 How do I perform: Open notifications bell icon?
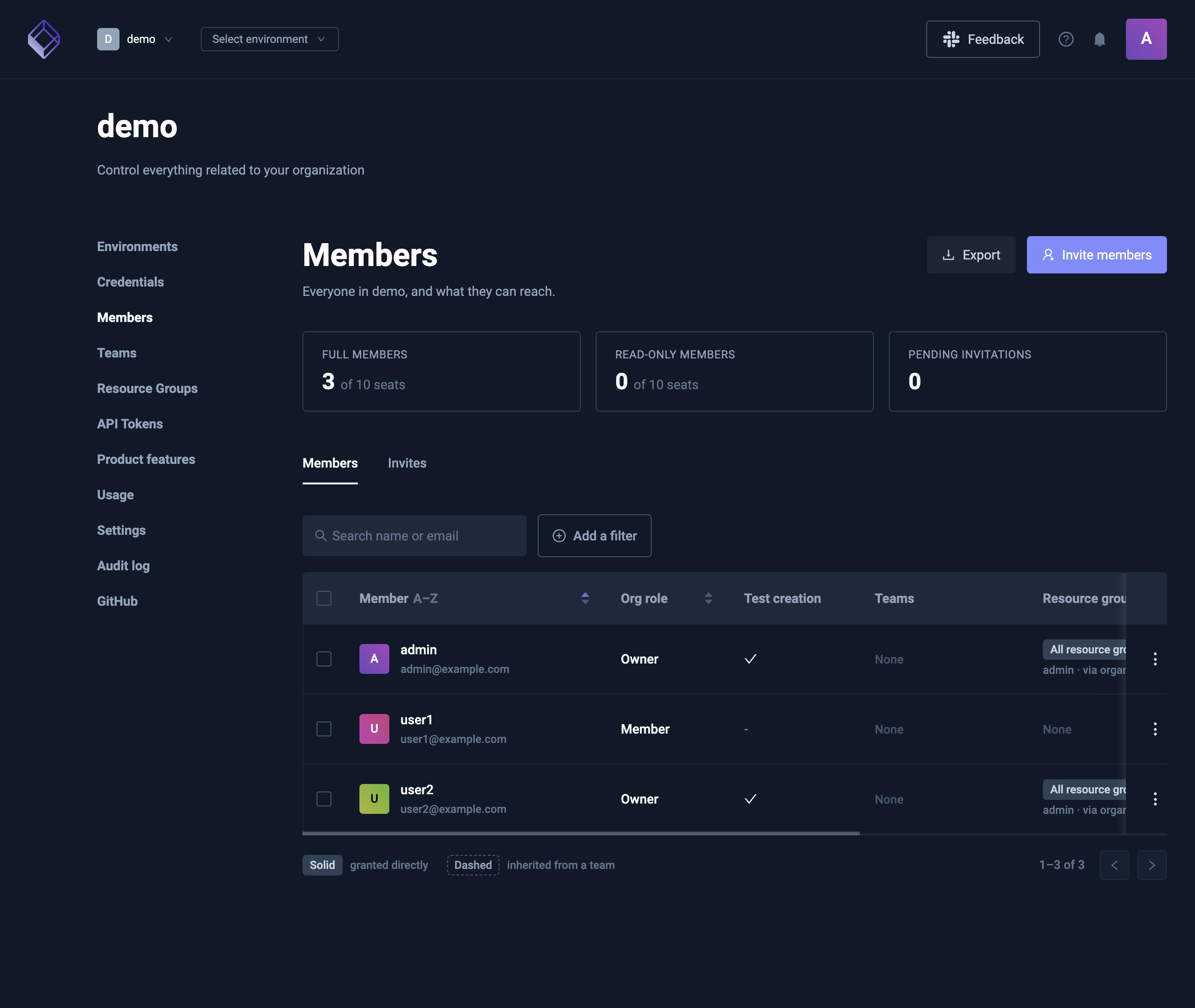point(1100,39)
